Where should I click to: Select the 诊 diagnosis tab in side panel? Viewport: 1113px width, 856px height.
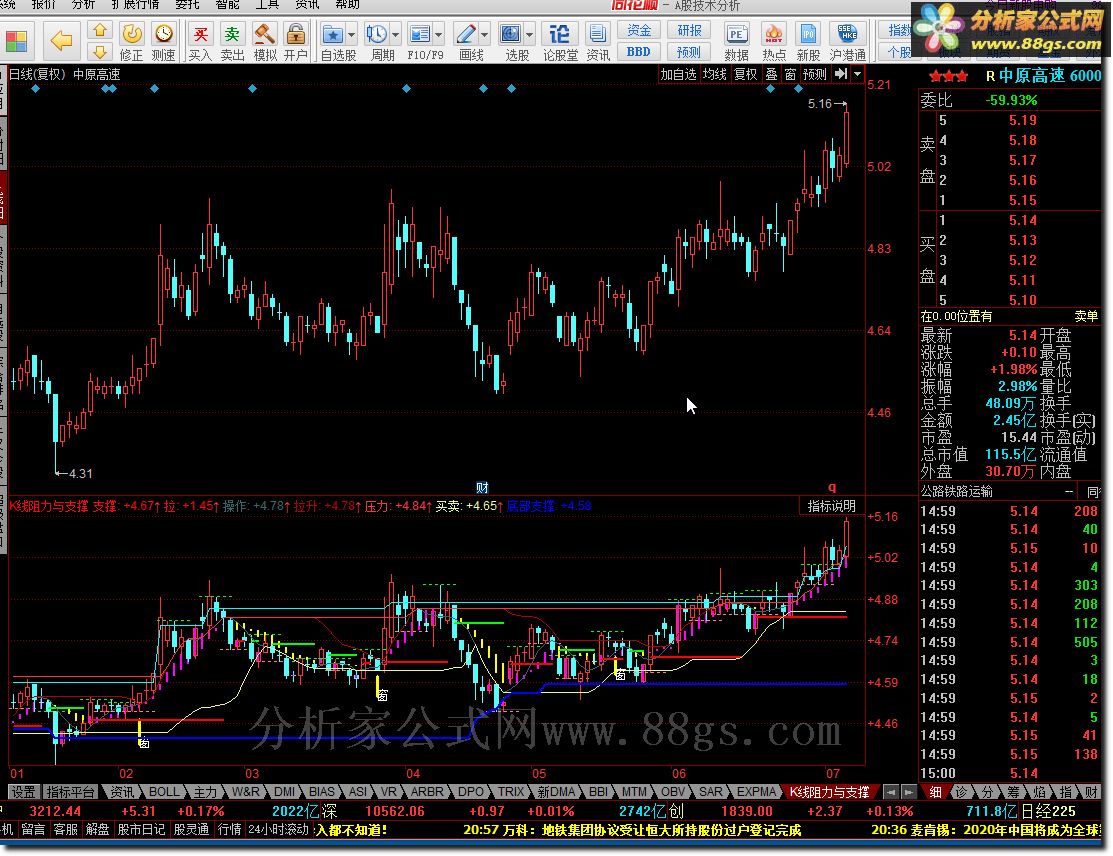pyautogui.click(x=960, y=791)
